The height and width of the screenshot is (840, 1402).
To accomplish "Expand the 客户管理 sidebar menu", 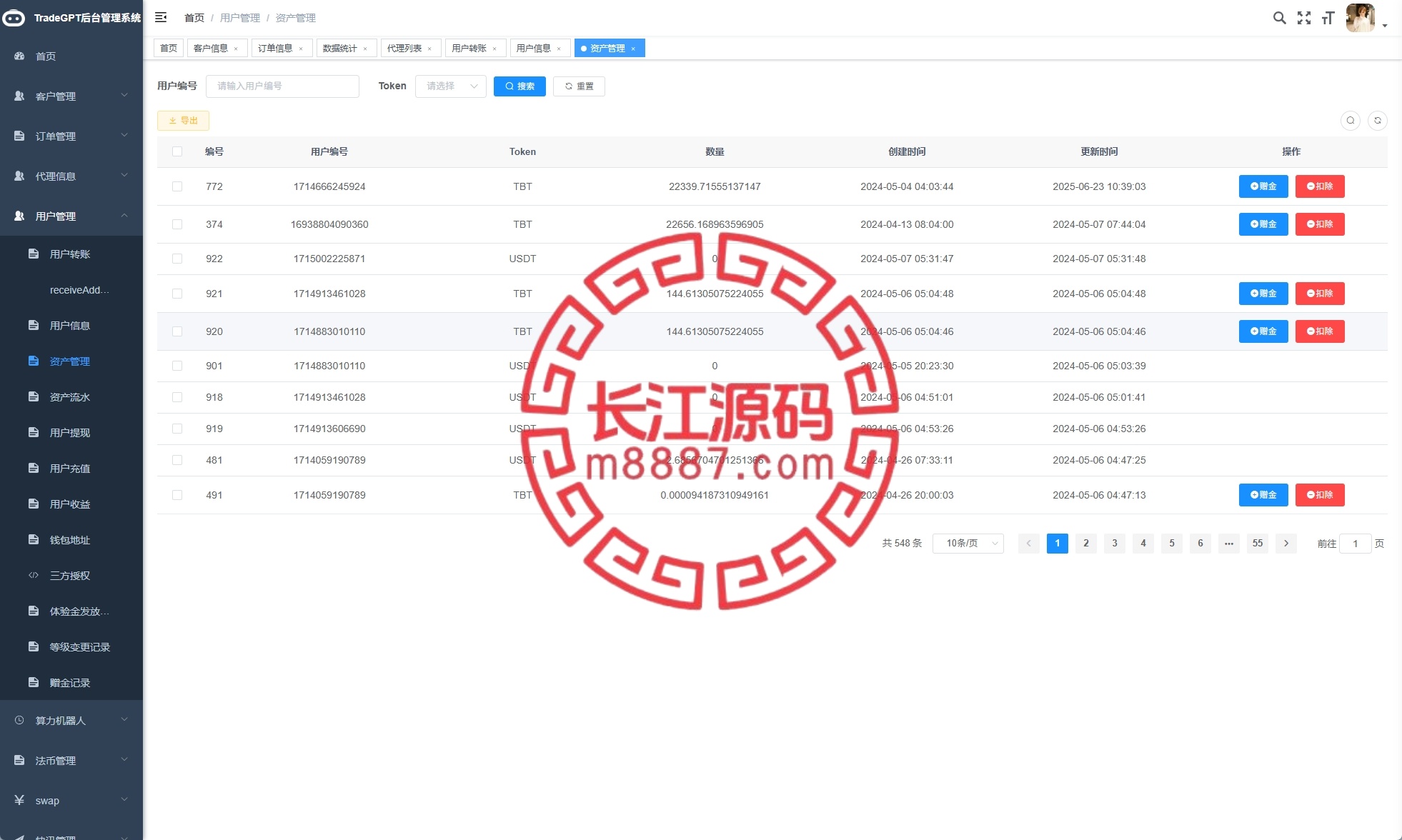I will click(x=71, y=96).
